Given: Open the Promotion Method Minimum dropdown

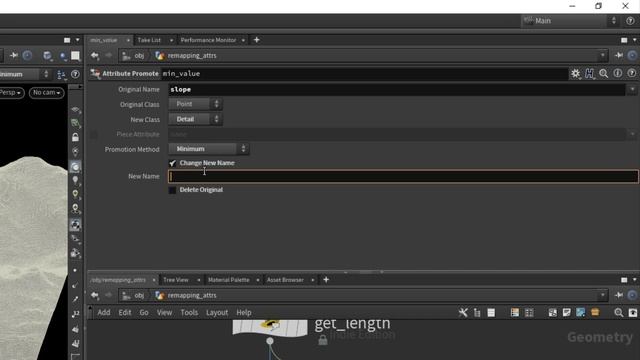Looking at the screenshot, I should point(209,149).
